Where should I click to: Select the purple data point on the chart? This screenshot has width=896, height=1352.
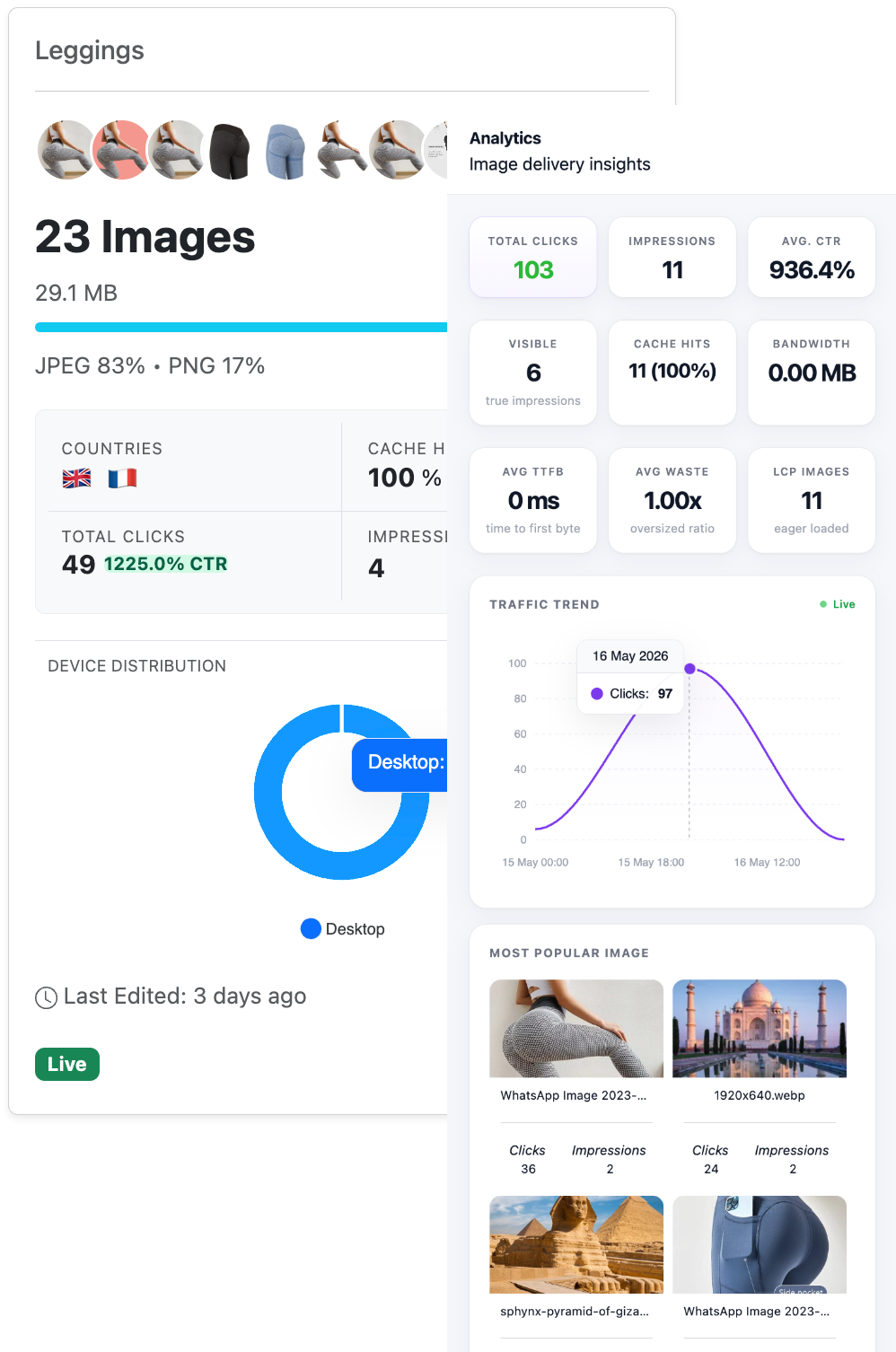click(690, 669)
